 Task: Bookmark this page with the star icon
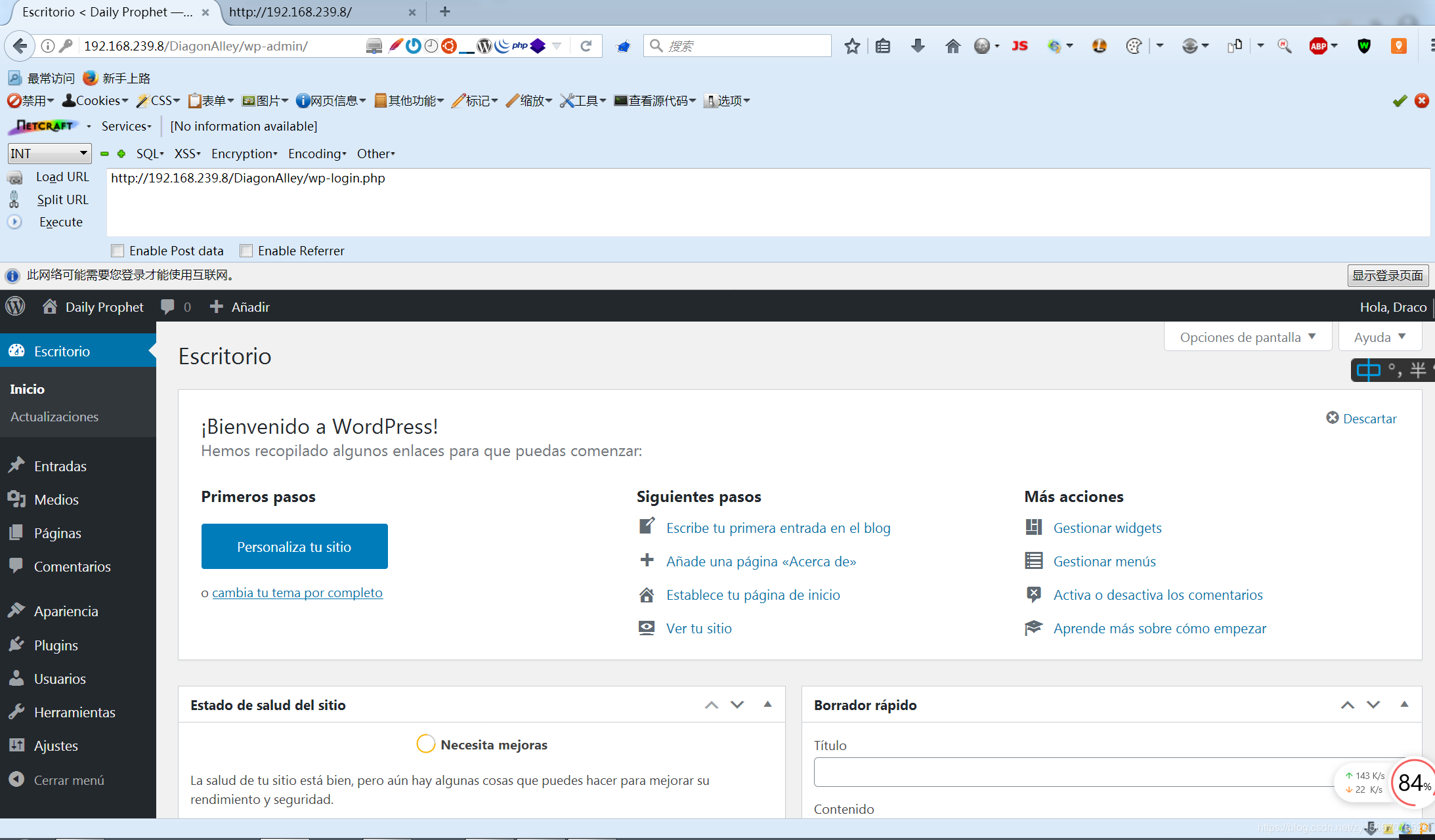[852, 46]
